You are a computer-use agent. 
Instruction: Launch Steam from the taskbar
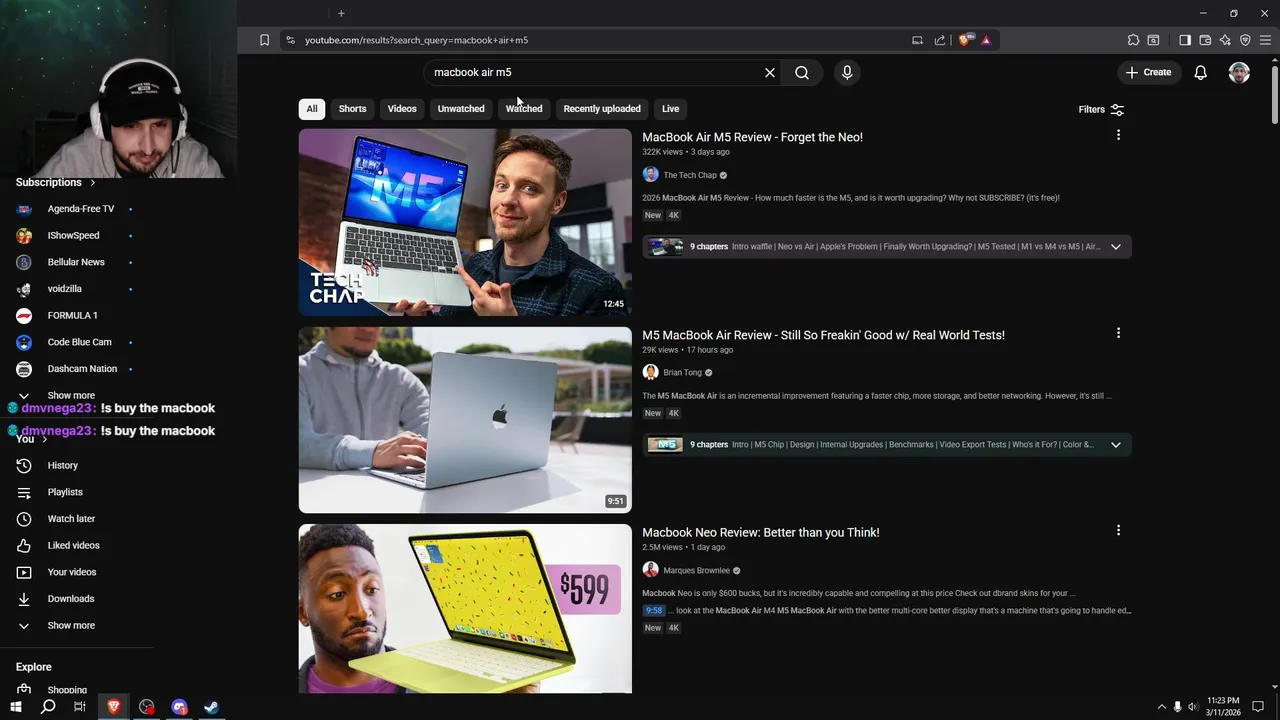coord(212,707)
